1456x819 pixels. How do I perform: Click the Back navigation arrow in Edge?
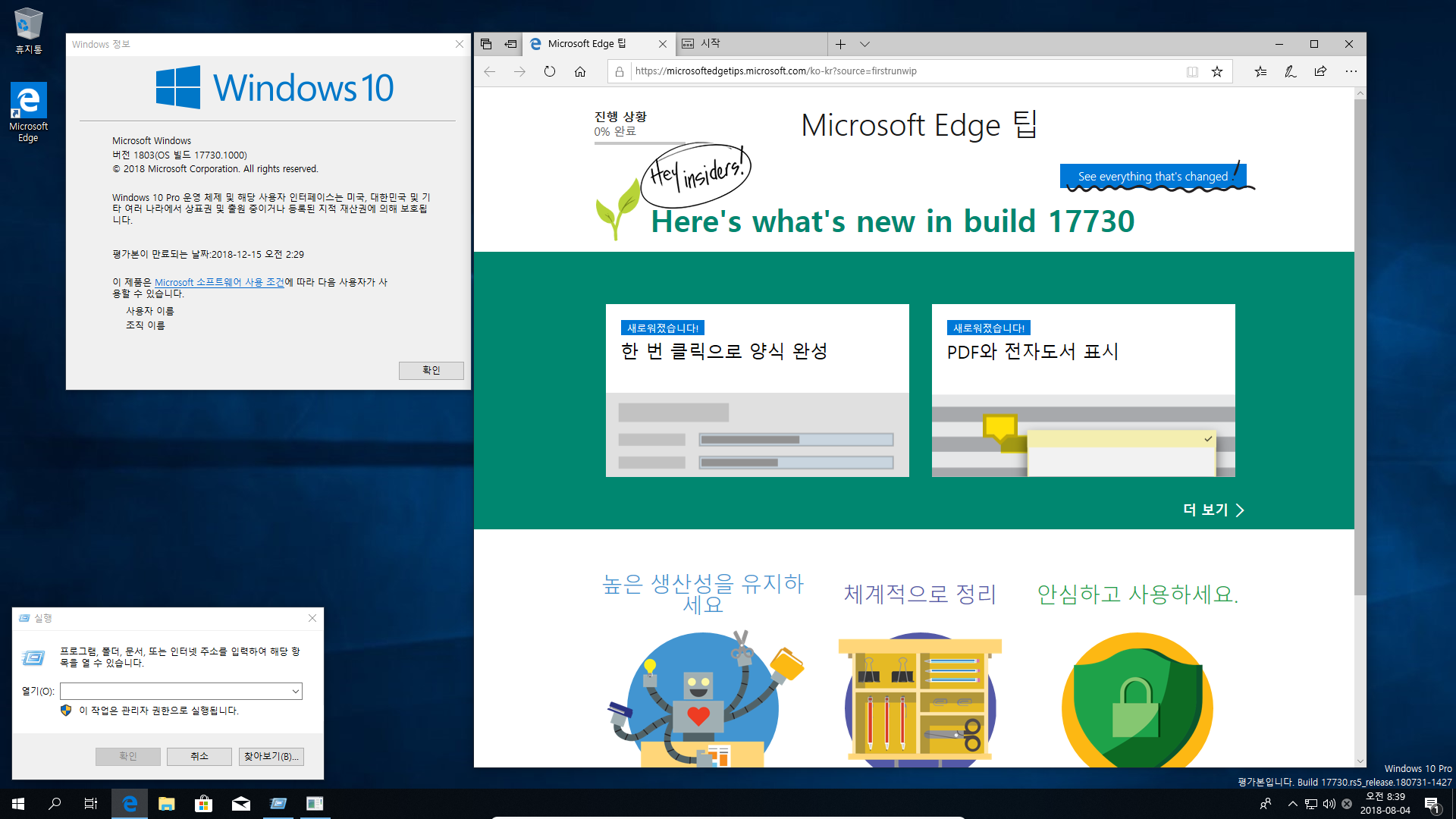coord(489,71)
